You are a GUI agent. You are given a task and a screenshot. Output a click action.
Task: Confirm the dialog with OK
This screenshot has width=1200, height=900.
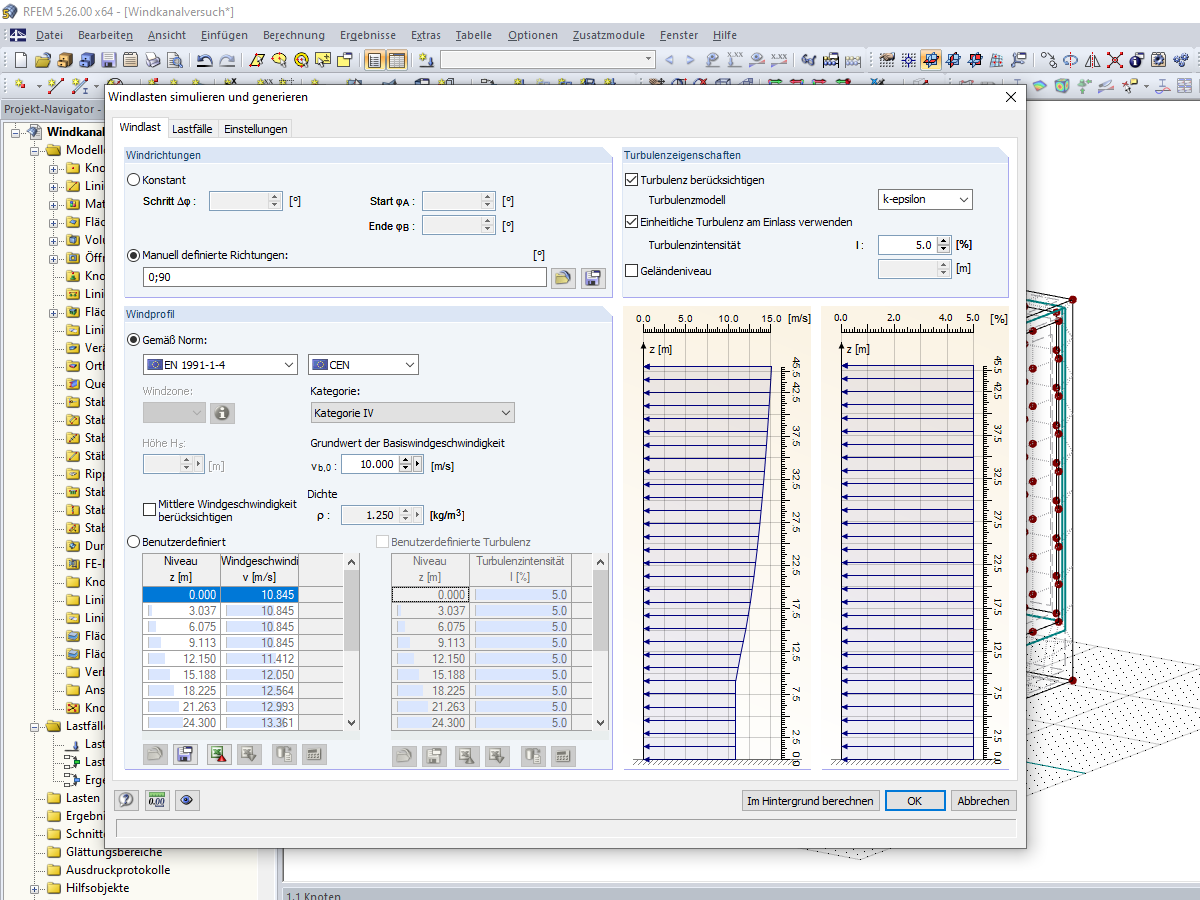click(x=914, y=800)
